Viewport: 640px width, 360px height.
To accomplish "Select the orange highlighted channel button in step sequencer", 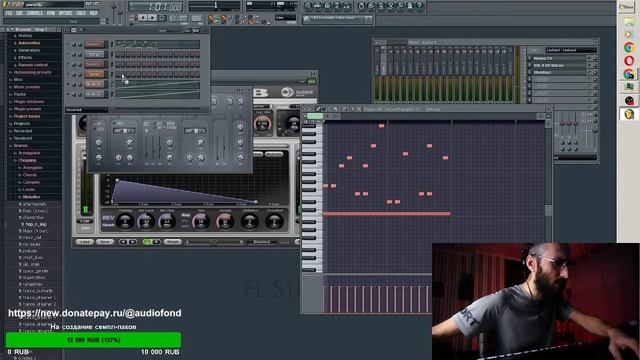I will click(x=94, y=74).
